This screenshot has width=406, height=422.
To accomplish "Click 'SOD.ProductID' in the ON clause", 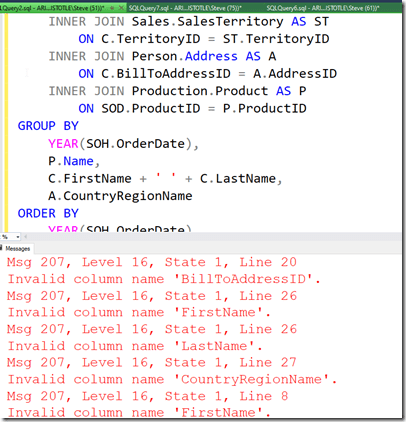I will coord(151,108).
